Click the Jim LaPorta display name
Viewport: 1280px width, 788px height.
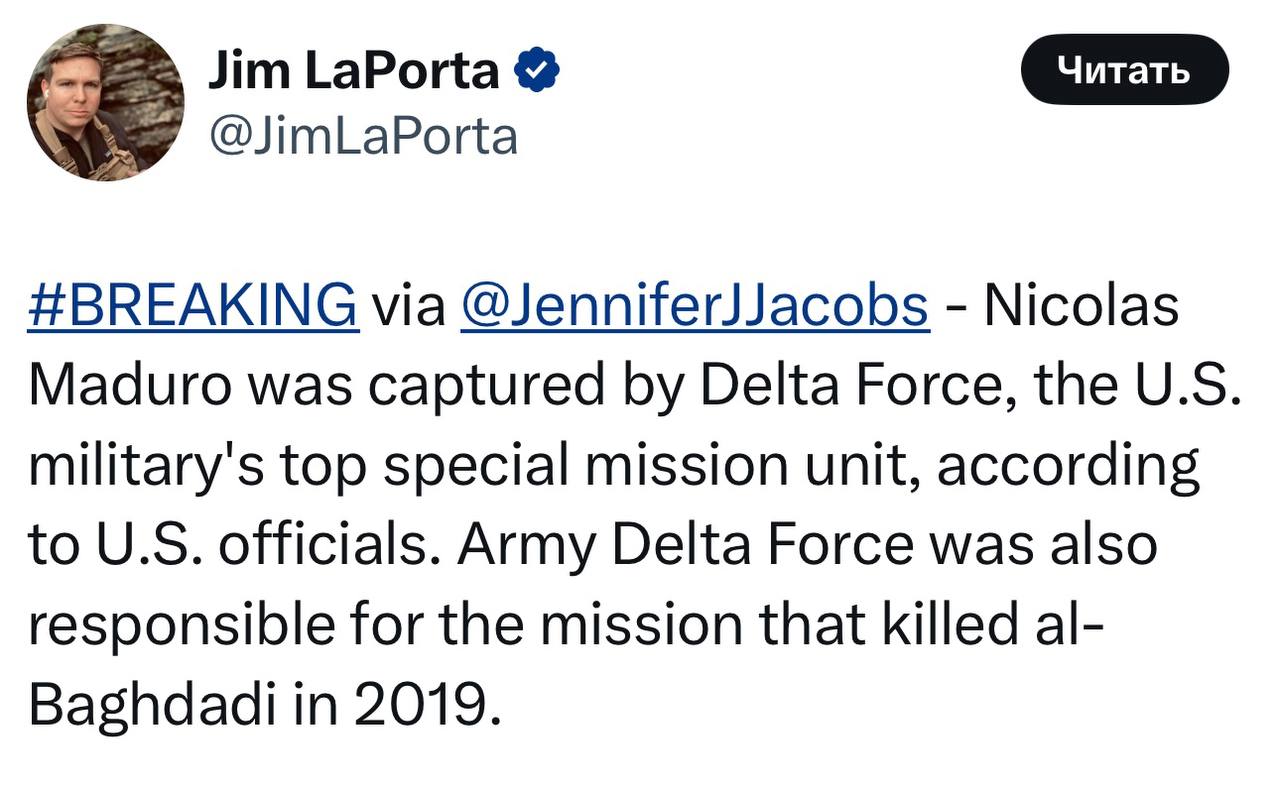point(353,72)
